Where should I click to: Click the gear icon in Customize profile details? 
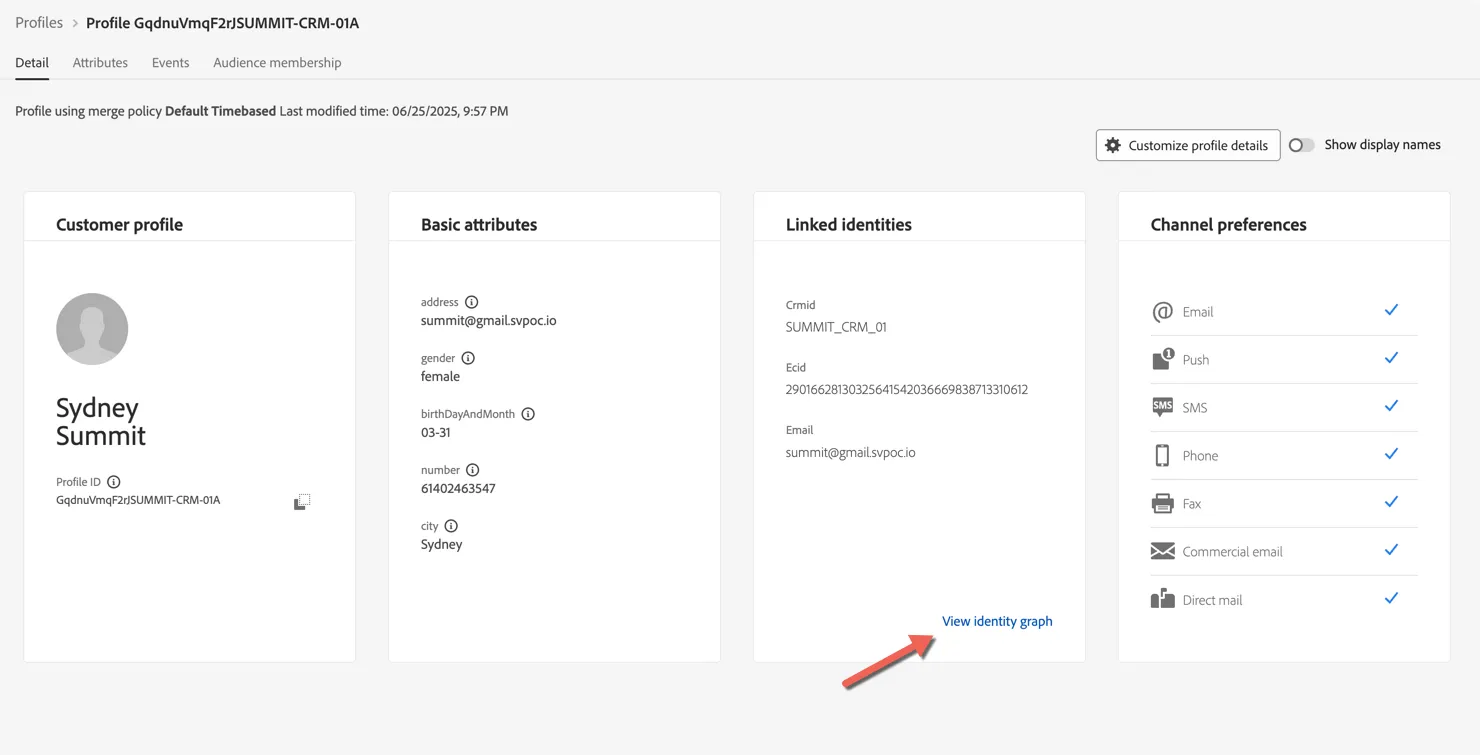pos(1113,145)
